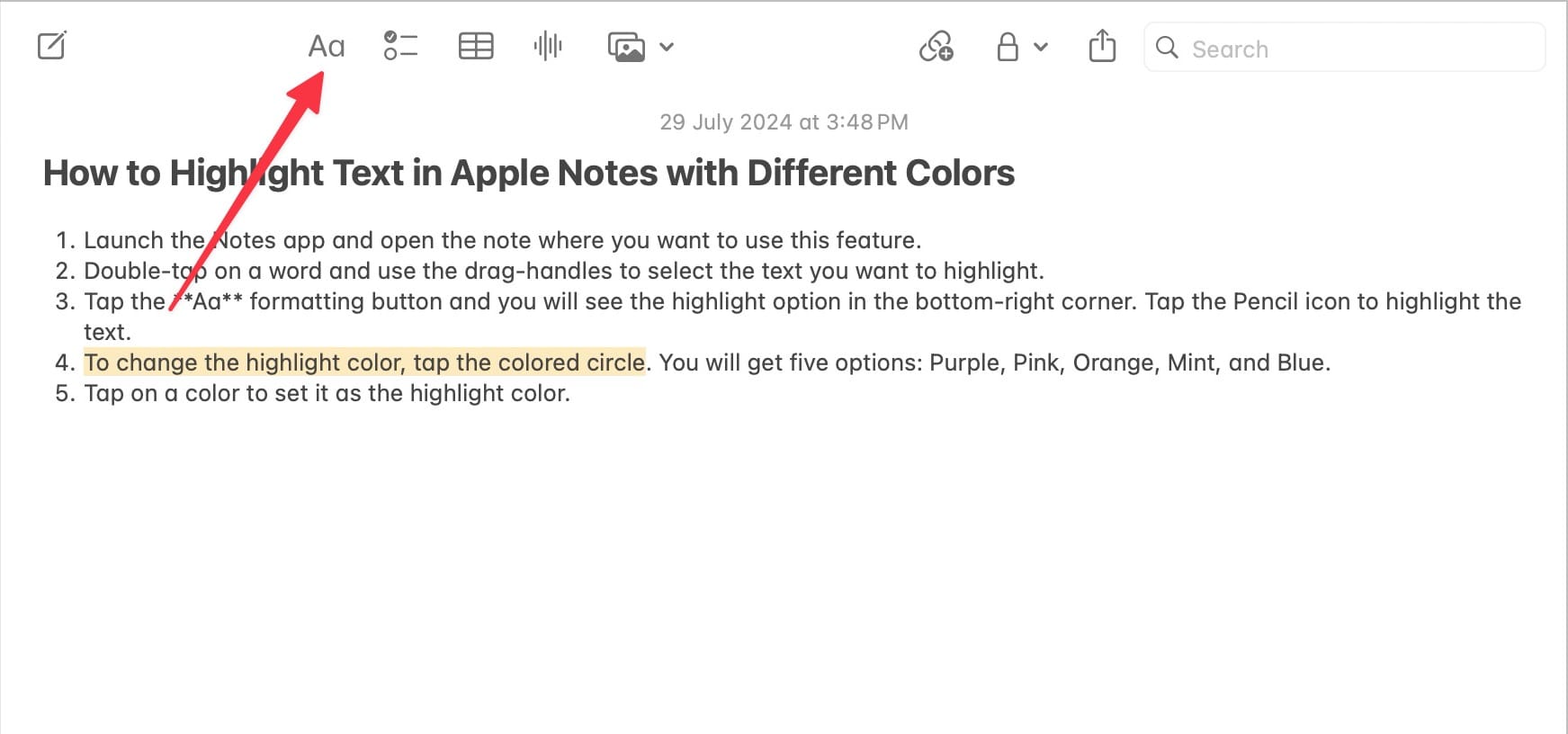Click inside the Search field
This screenshot has height=734, width=1568.
click(1345, 48)
